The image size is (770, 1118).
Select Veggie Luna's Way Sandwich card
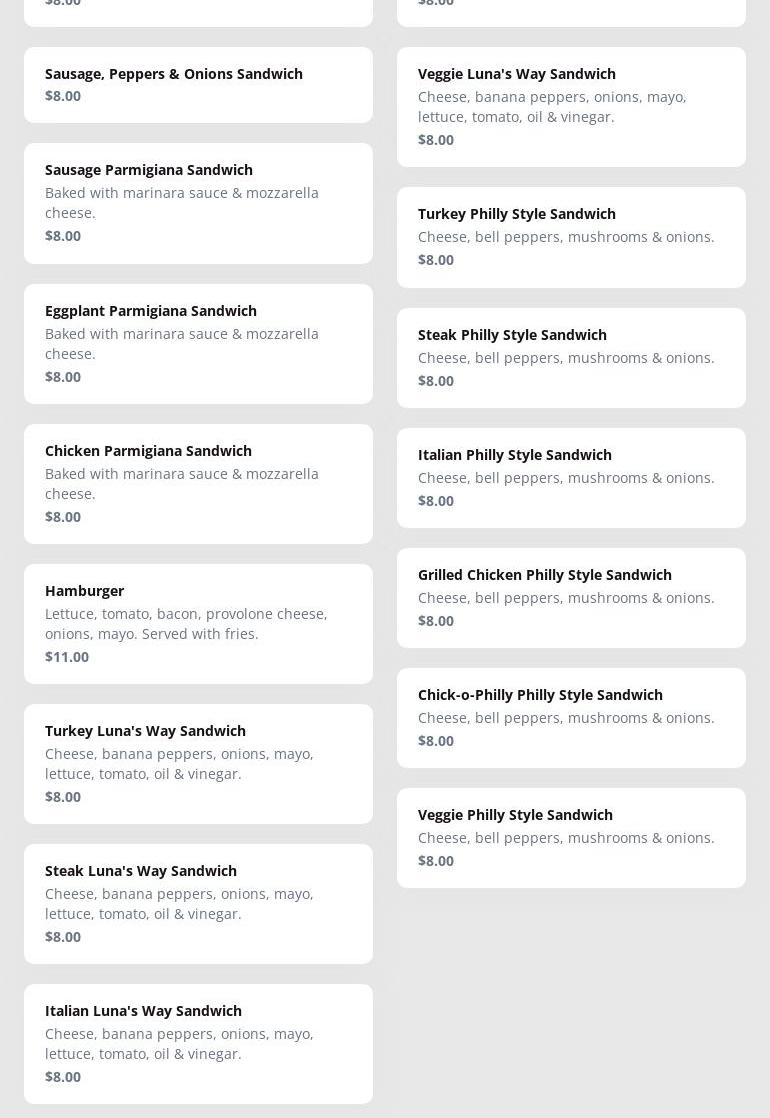click(x=571, y=107)
